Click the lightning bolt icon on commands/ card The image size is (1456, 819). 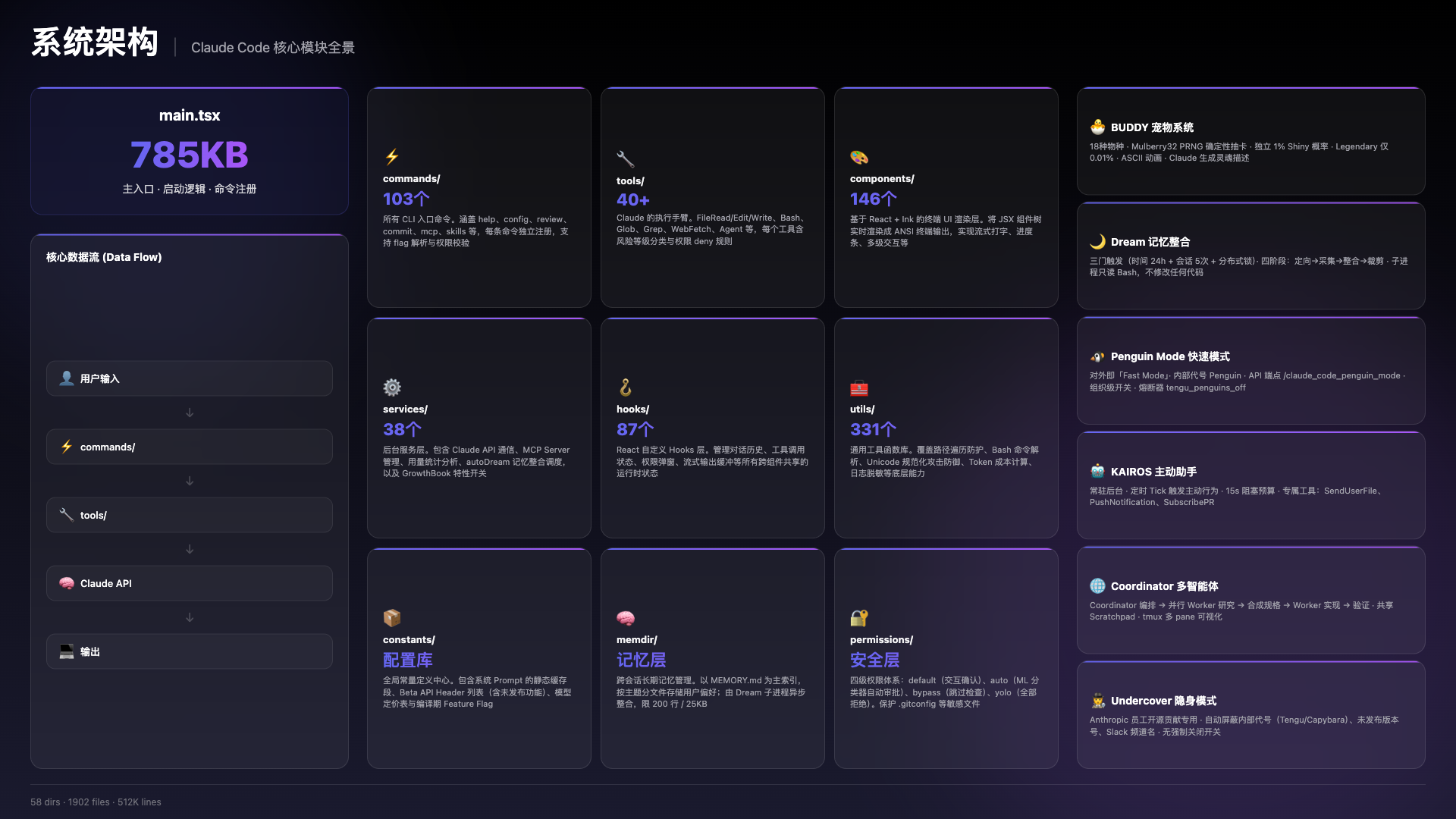click(391, 157)
